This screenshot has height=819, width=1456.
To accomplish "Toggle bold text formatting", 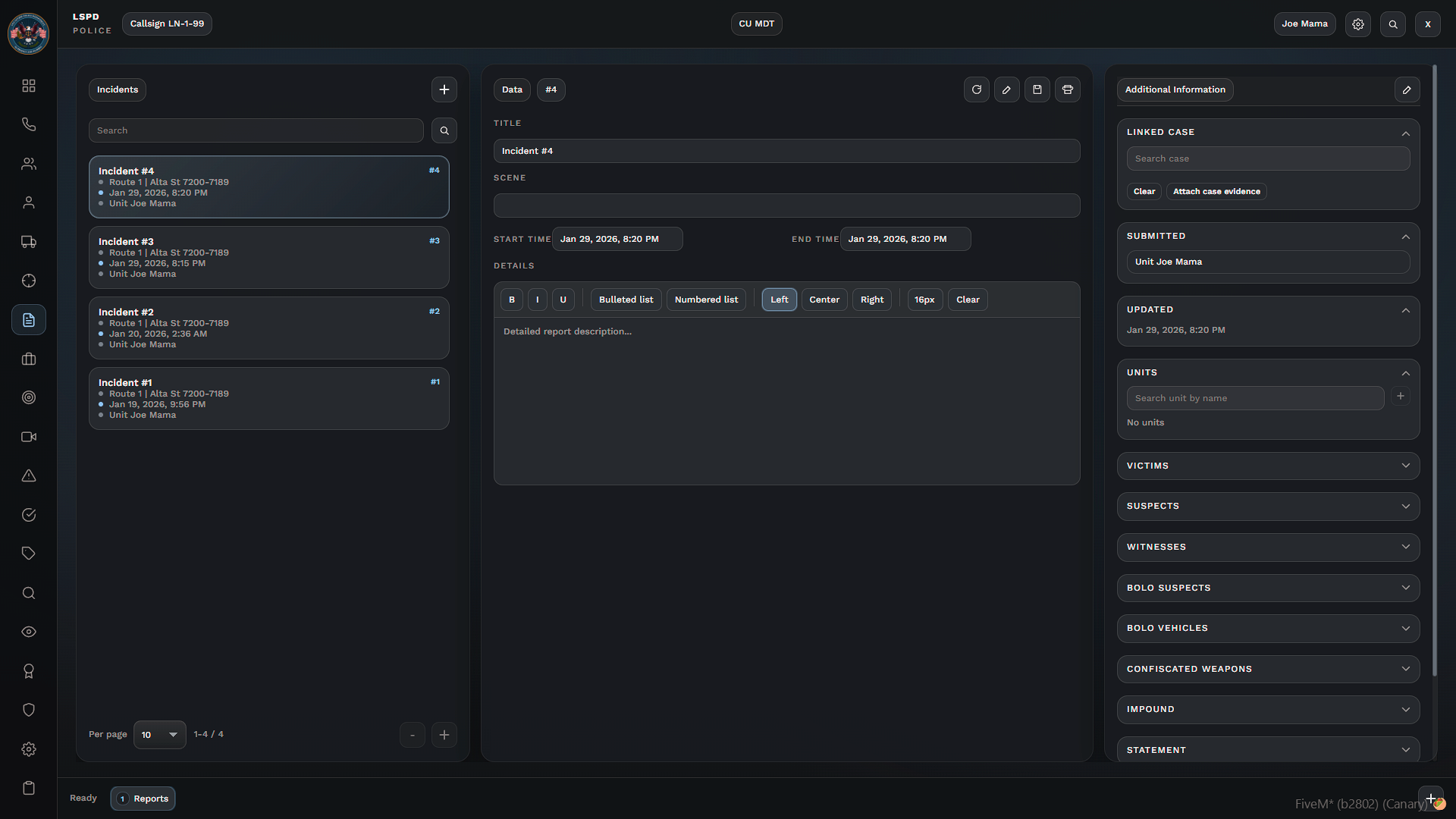I will (511, 300).
